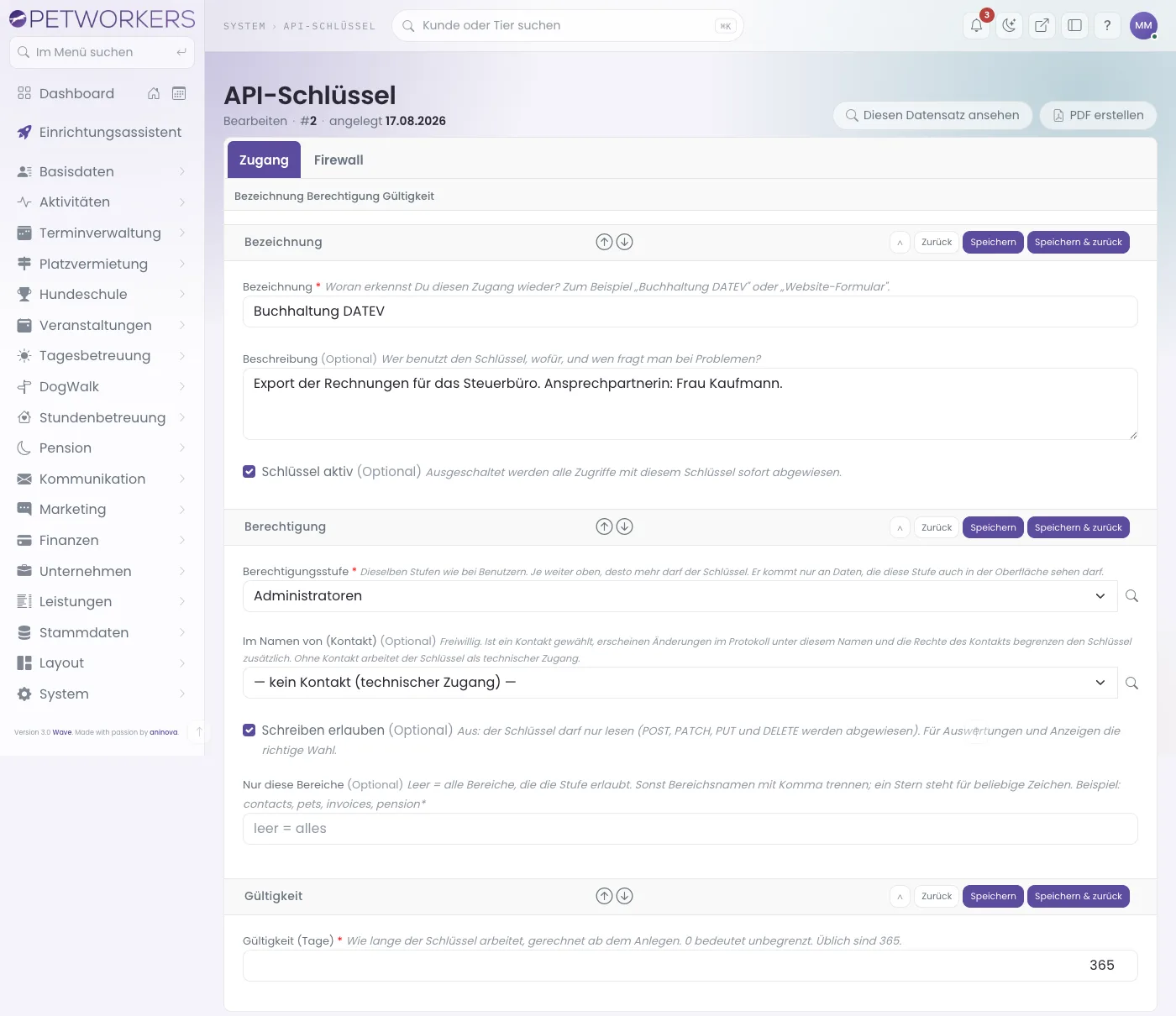
Task: Click the Nur diese Bereiche input field
Action: pyautogui.click(x=690, y=829)
